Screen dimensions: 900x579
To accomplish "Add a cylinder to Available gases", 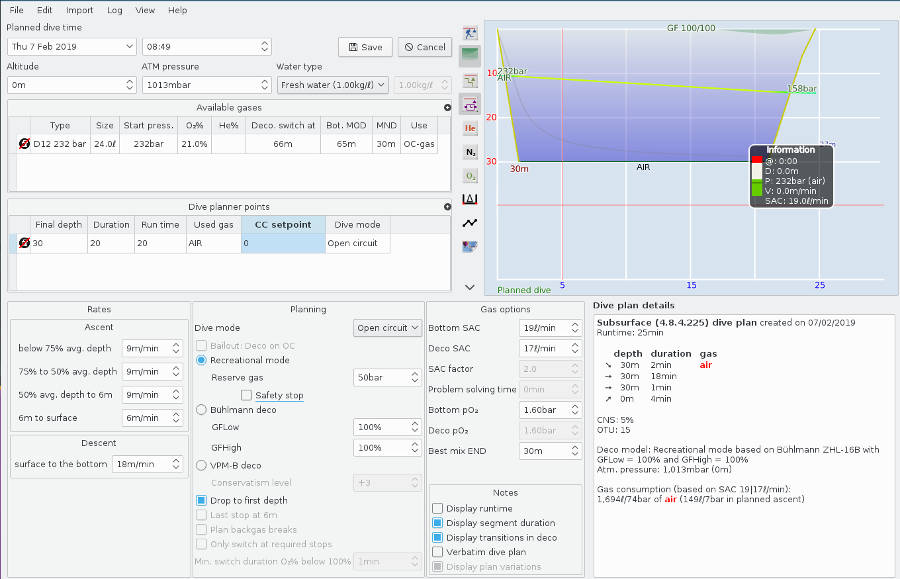I will click(x=447, y=107).
